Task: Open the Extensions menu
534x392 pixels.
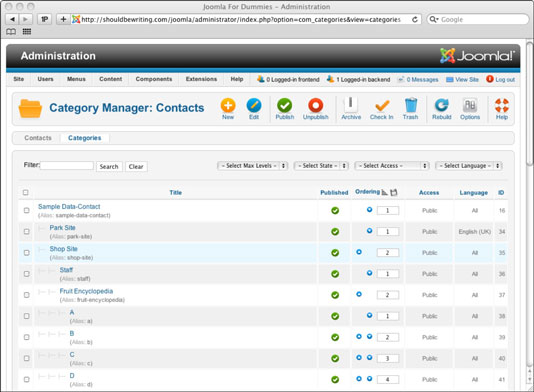Action: coord(201,79)
